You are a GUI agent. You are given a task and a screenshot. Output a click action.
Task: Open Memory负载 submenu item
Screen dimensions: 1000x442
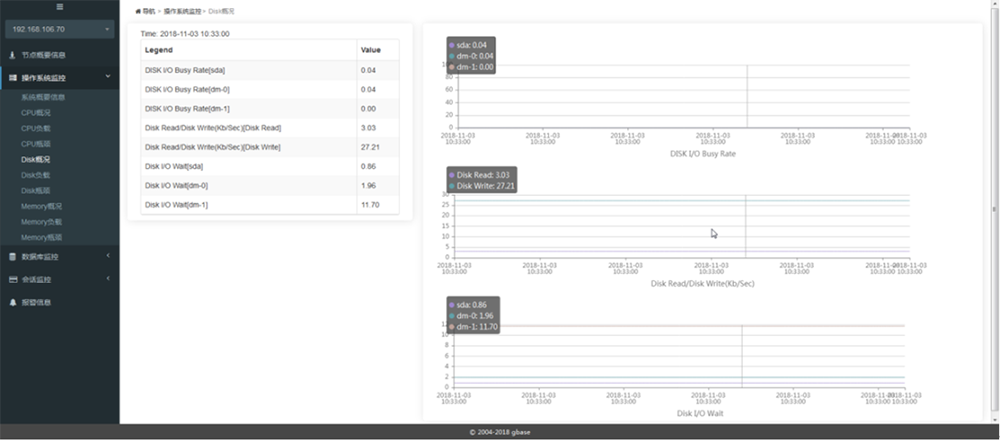[41, 223]
